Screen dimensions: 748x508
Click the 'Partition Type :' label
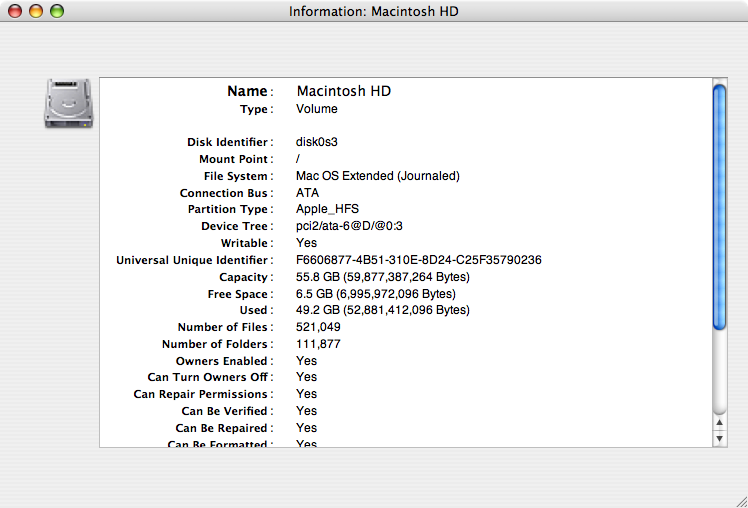point(231,209)
